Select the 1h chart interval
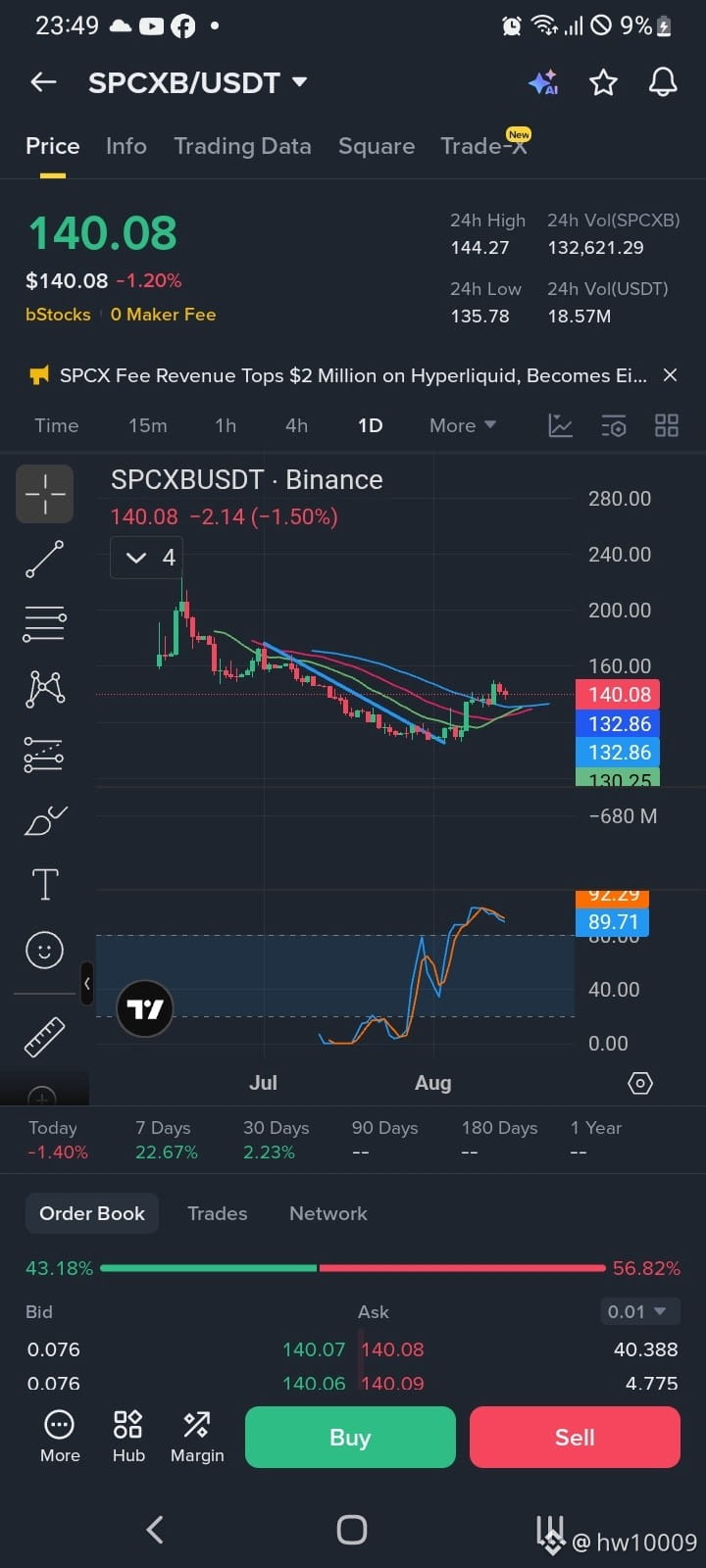The height and width of the screenshot is (1568, 706). pos(226,425)
